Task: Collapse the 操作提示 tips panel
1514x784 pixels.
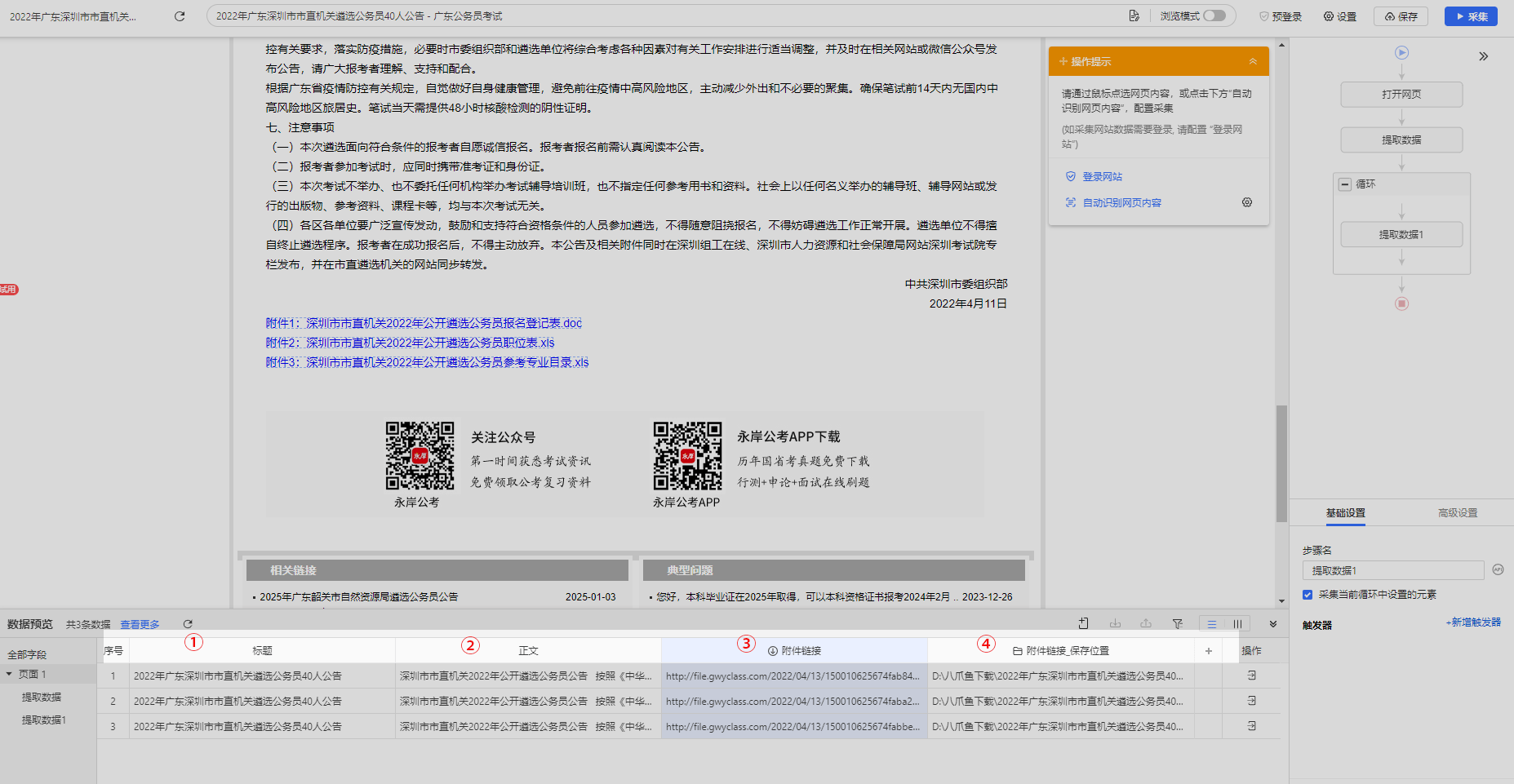Action: [x=1253, y=61]
